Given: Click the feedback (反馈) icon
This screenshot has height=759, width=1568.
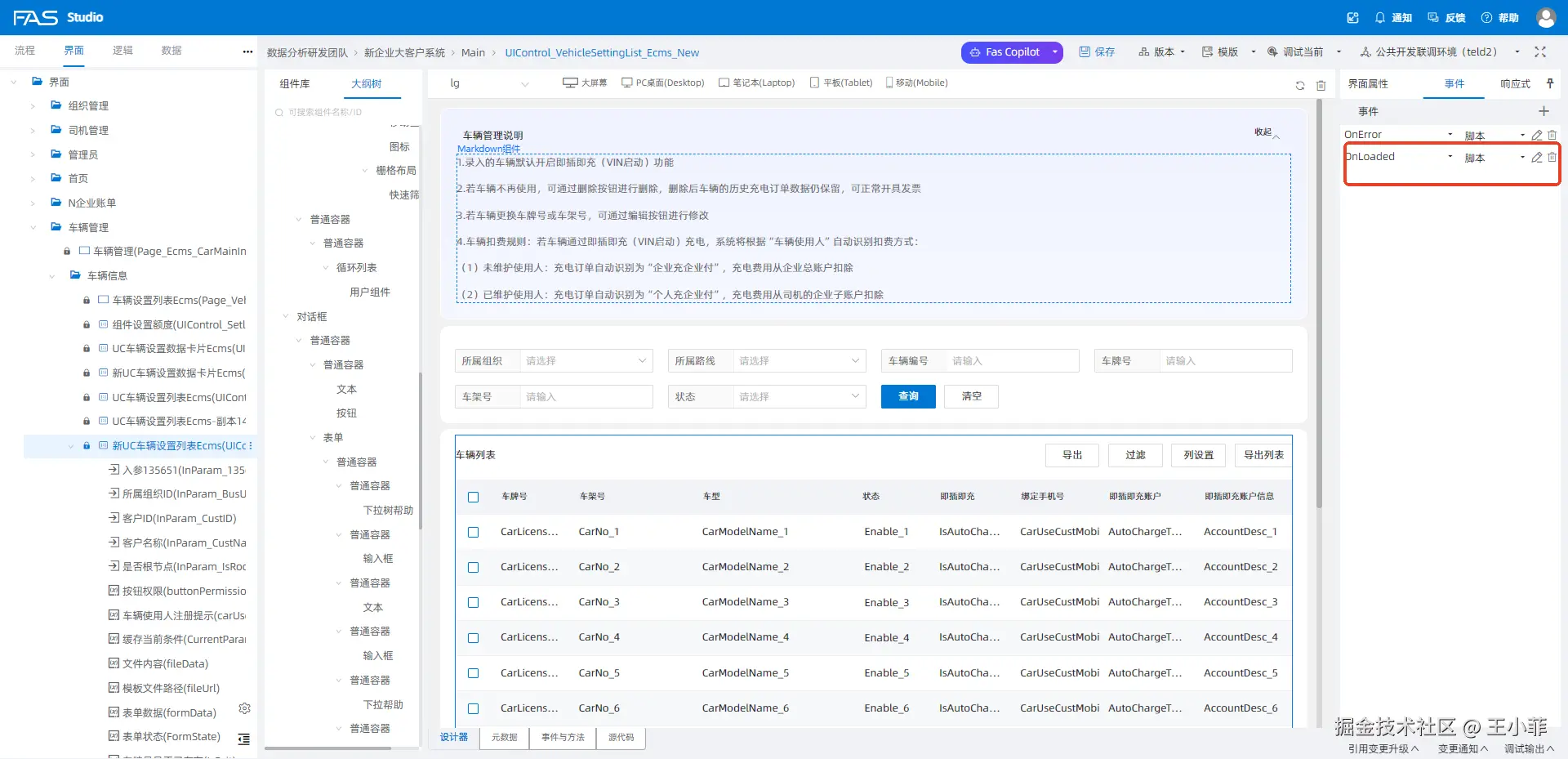Looking at the screenshot, I should pyautogui.click(x=1433, y=17).
